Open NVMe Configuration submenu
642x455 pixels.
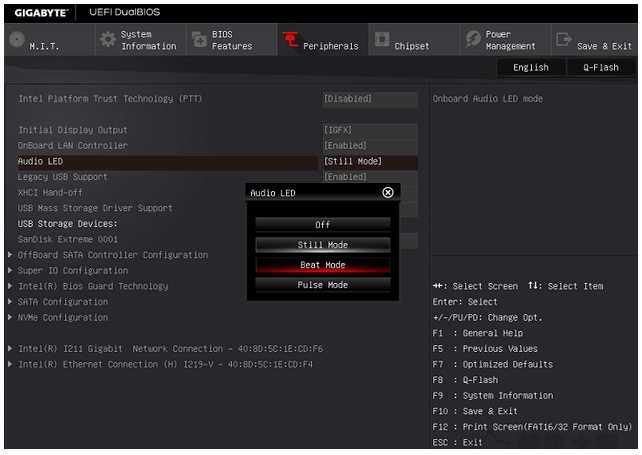[x=62, y=318]
